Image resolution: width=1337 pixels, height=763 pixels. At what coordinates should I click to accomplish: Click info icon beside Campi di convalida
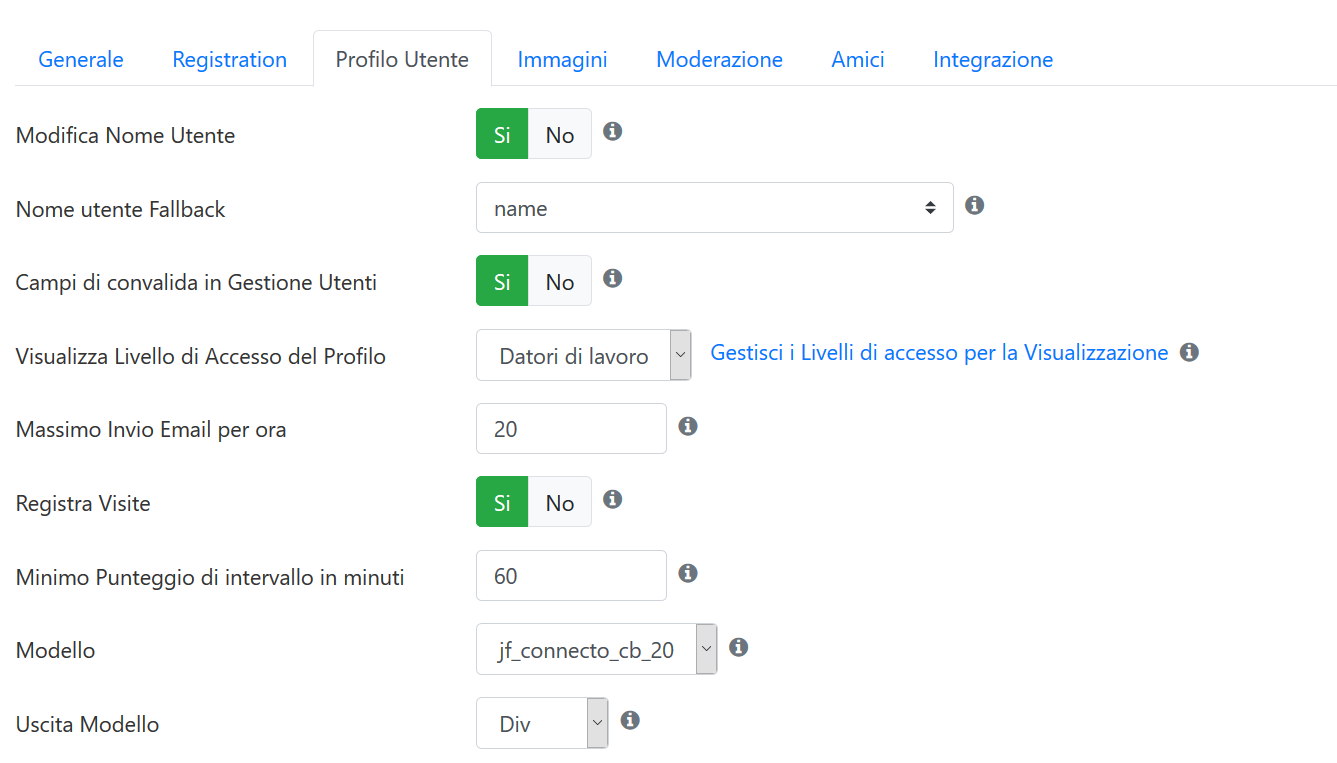tap(613, 278)
